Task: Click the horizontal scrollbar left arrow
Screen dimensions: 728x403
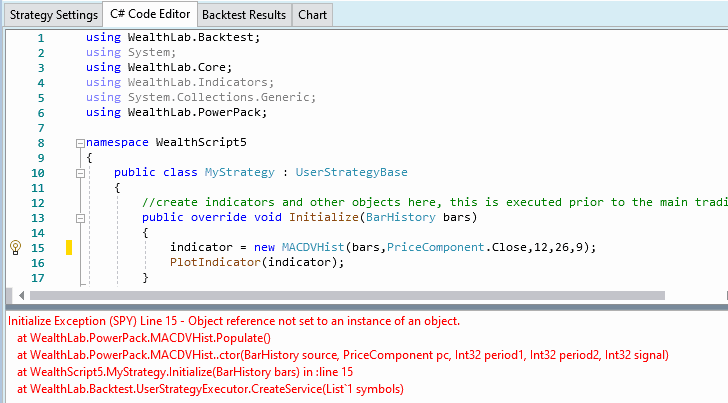Action: pos(21,295)
